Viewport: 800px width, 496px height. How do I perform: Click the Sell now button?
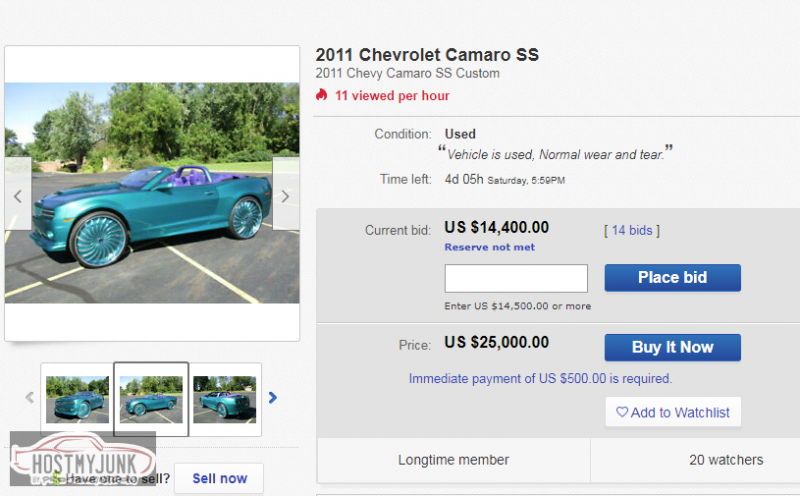[218, 479]
